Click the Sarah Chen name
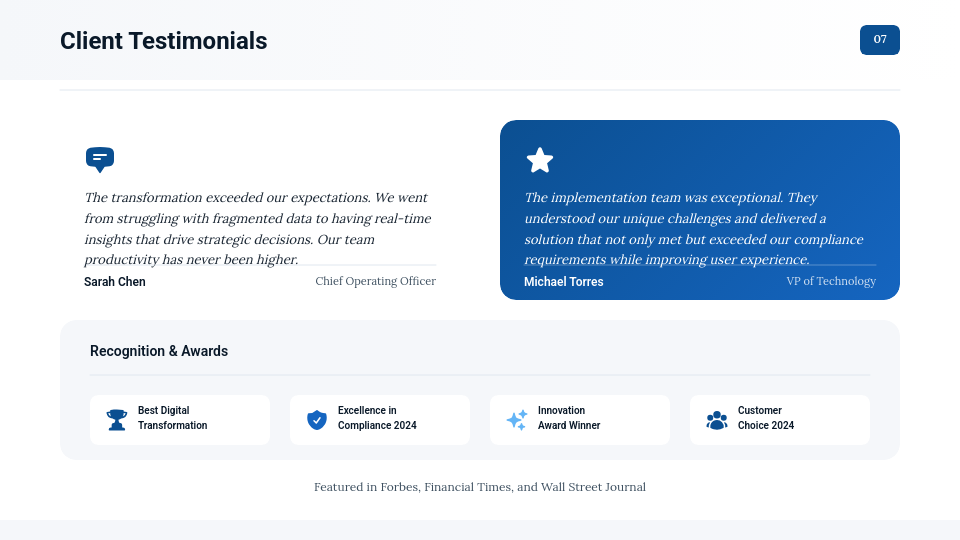The height and width of the screenshot is (540, 960). (115, 282)
